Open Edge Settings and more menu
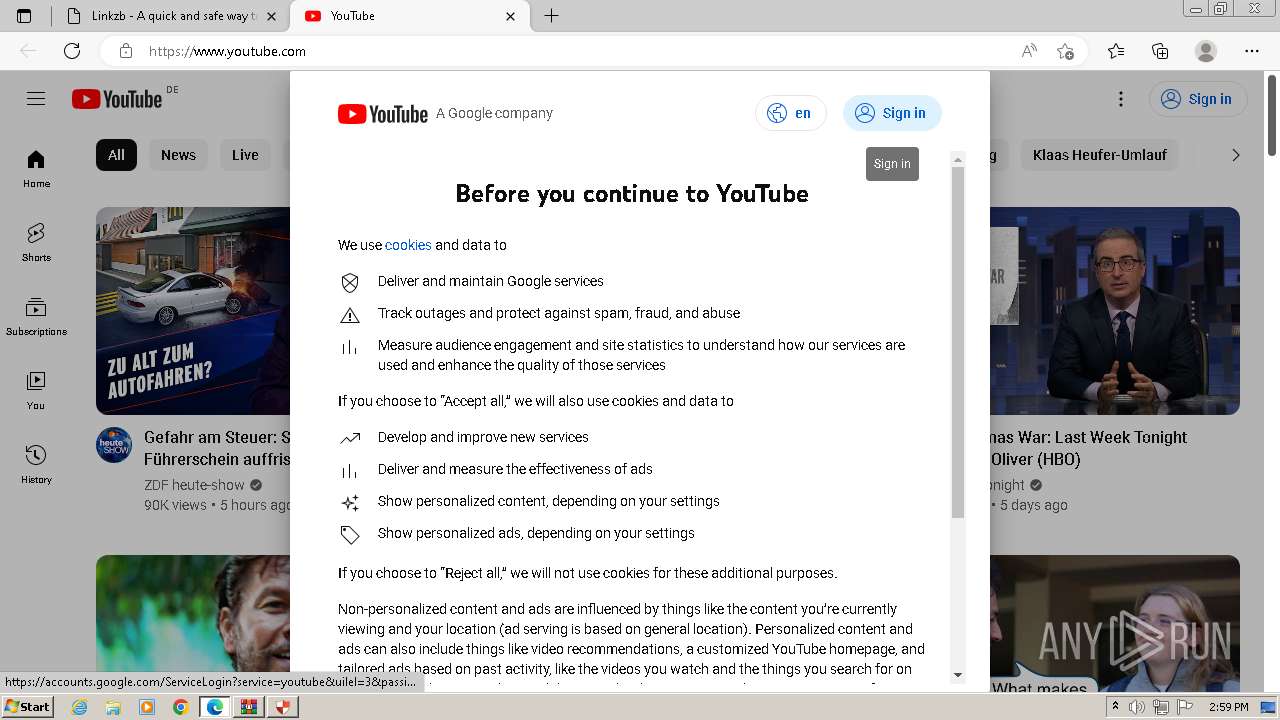 click(1252, 51)
